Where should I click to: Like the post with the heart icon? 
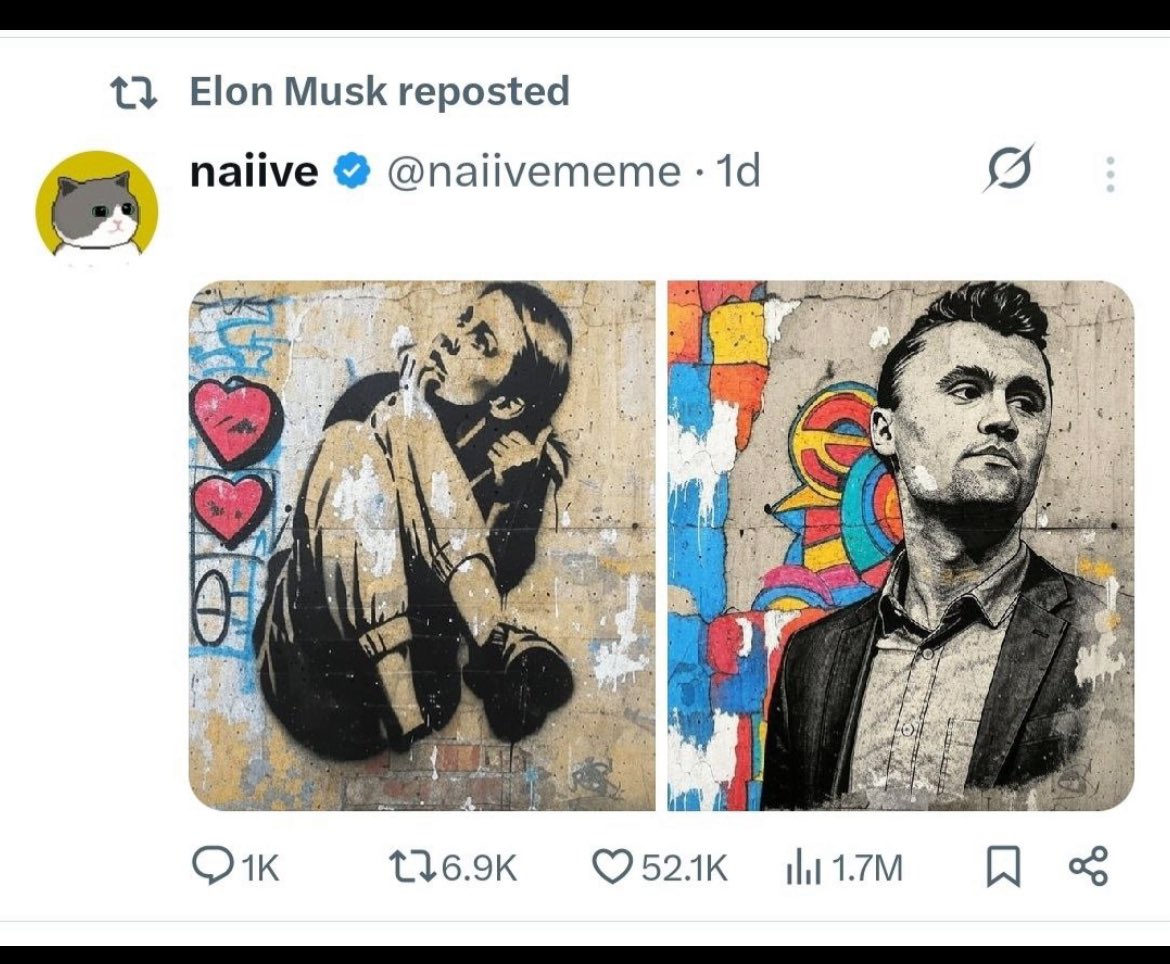(612, 867)
